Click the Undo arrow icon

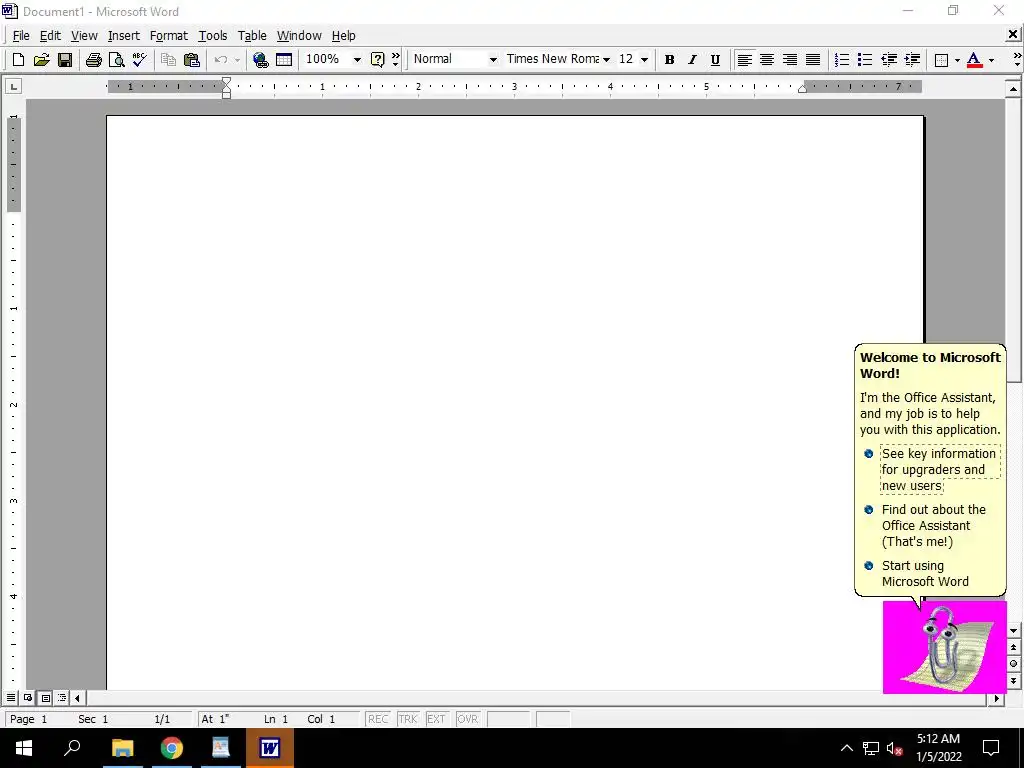(221, 60)
